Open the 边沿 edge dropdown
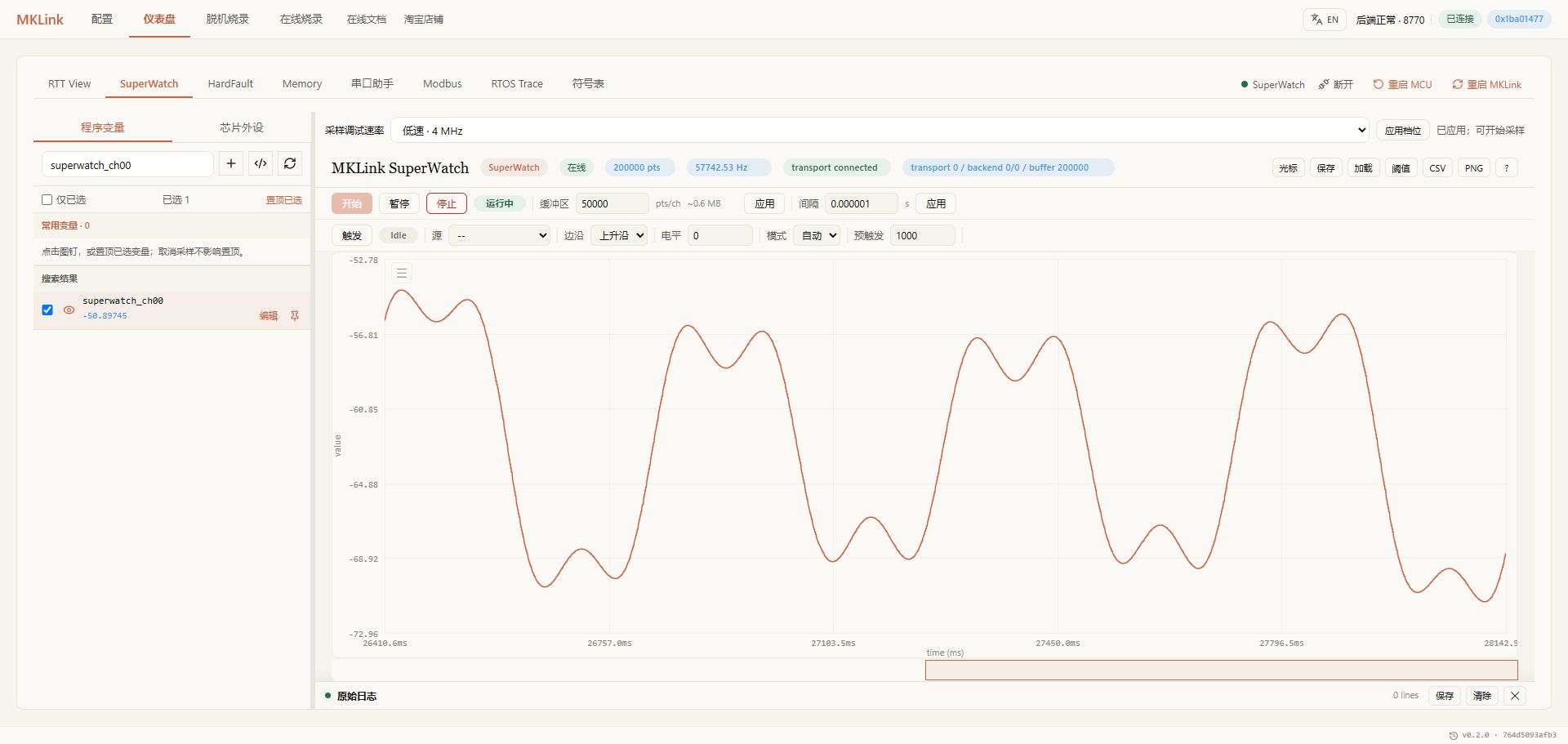 (x=619, y=235)
